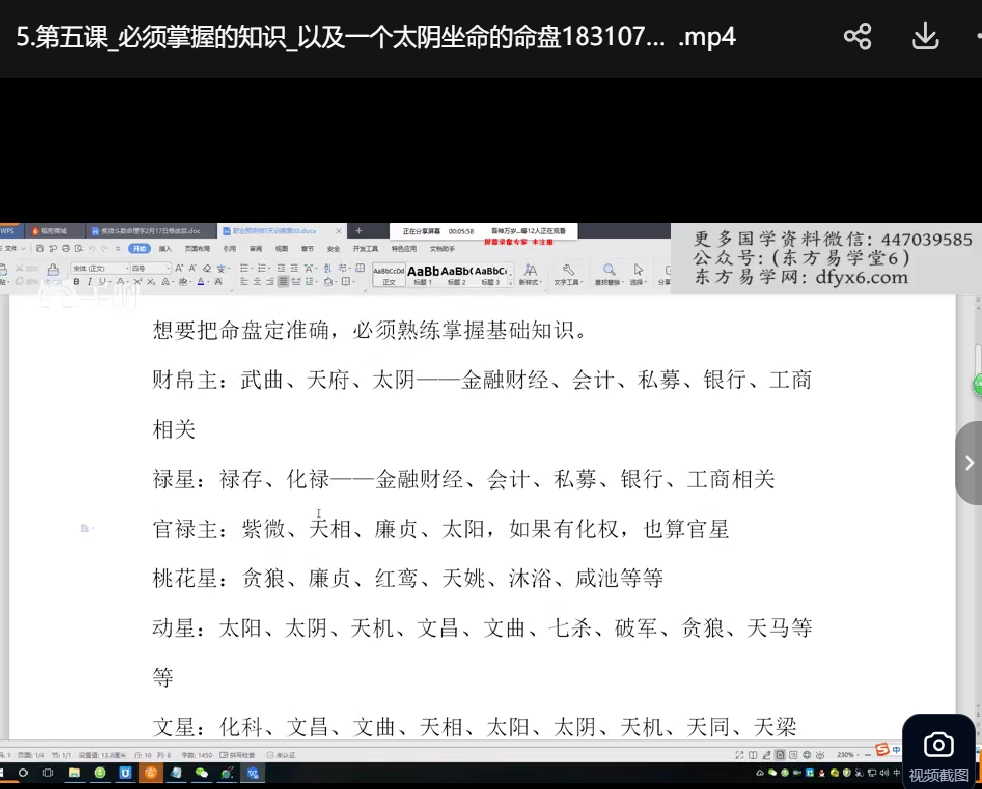Click the red font color button
The height and width of the screenshot is (789, 982).
click(202, 282)
